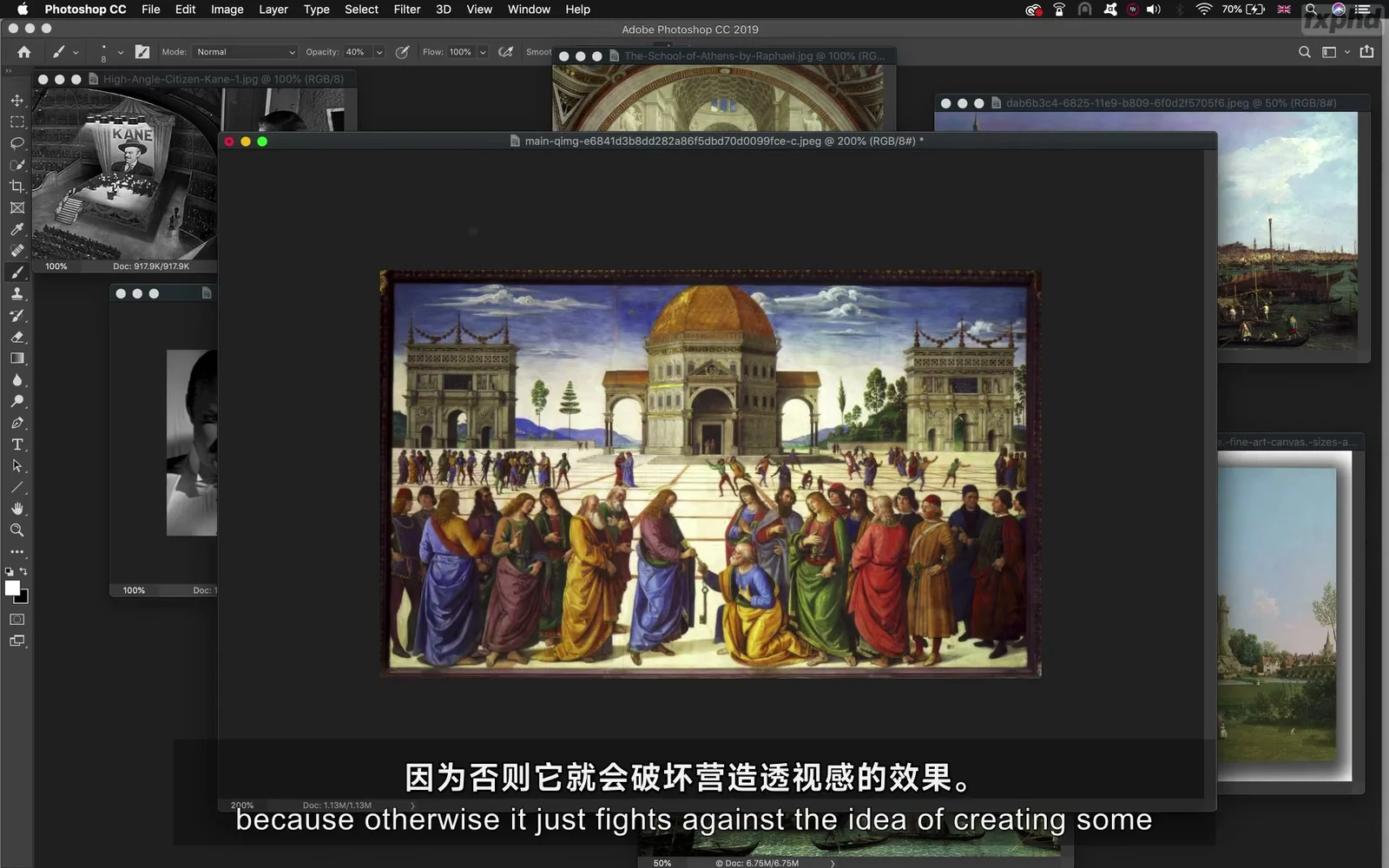Click the 100% zoom field of Kane window

pos(56,266)
